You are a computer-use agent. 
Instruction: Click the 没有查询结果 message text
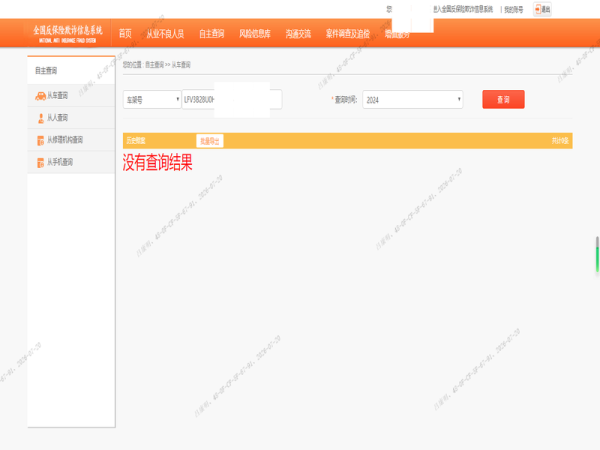point(157,162)
